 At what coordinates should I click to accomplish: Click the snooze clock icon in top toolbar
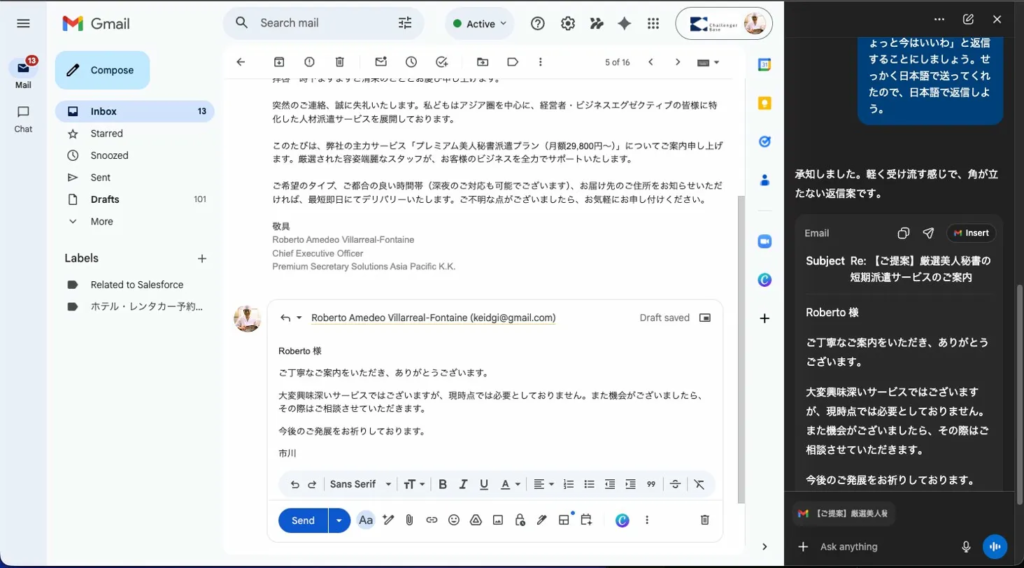(x=411, y=62)
